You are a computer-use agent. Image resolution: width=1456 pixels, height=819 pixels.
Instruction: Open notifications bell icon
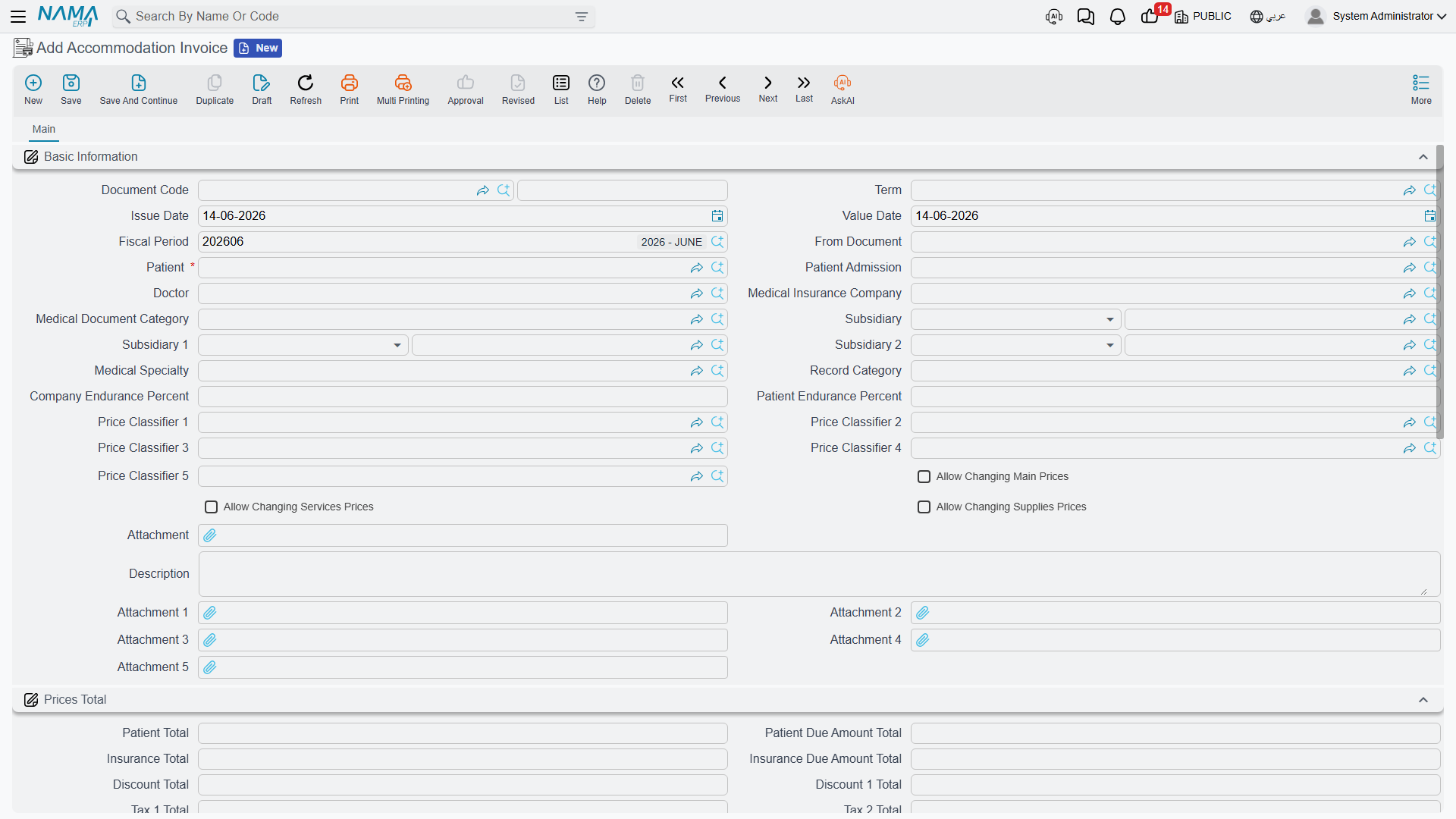tap(1118, 17)
